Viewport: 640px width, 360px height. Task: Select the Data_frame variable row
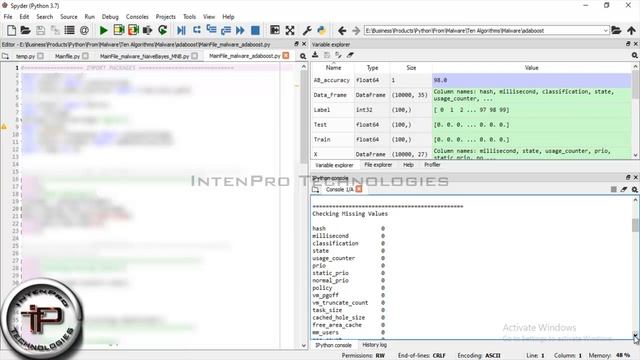471,95
